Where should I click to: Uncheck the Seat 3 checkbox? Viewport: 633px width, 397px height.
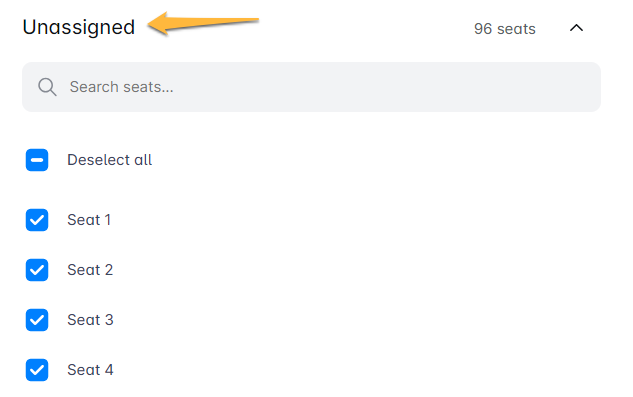(x=37, y=320)
